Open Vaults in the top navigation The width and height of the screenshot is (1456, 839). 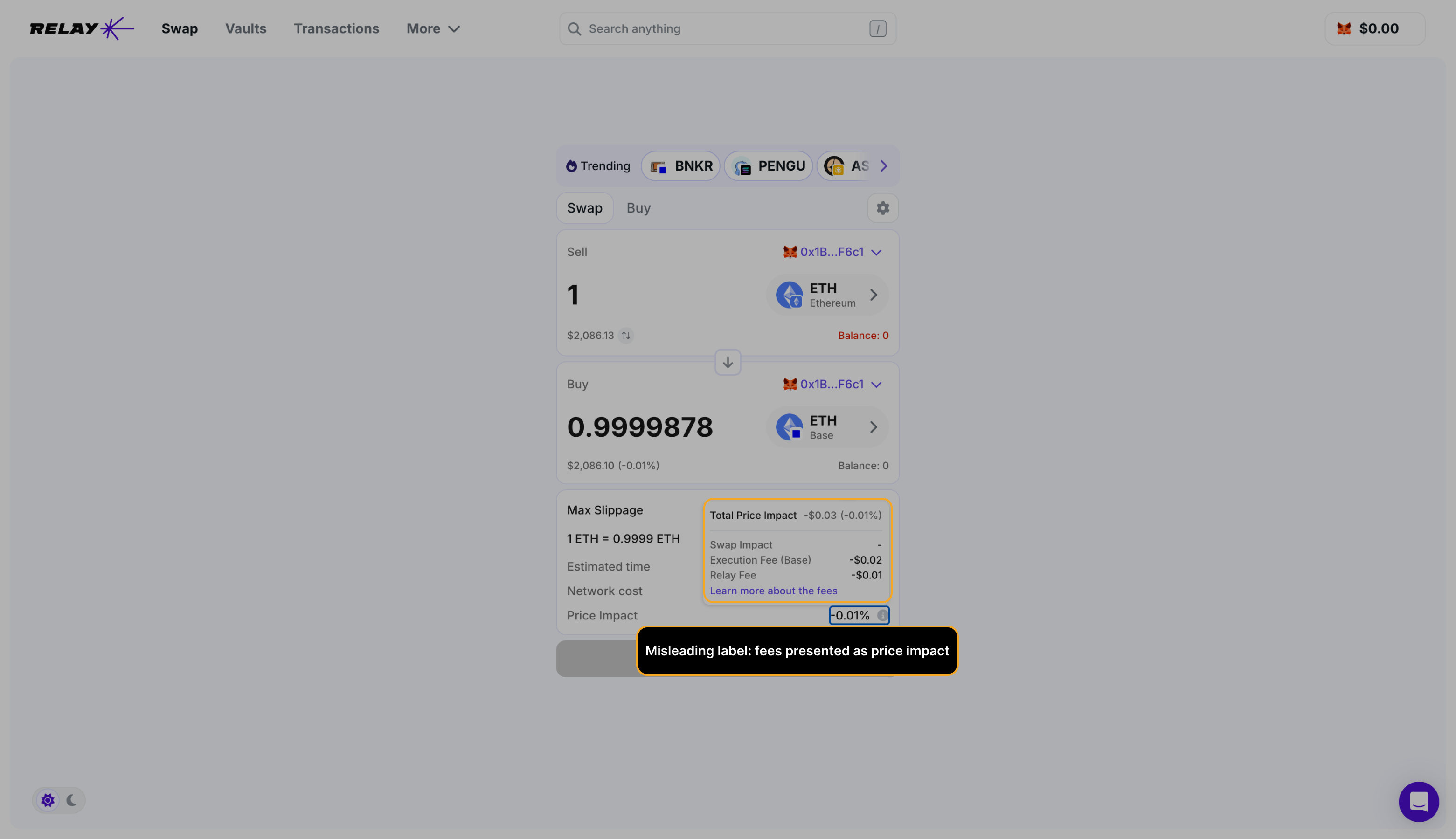tap(246, 28)
